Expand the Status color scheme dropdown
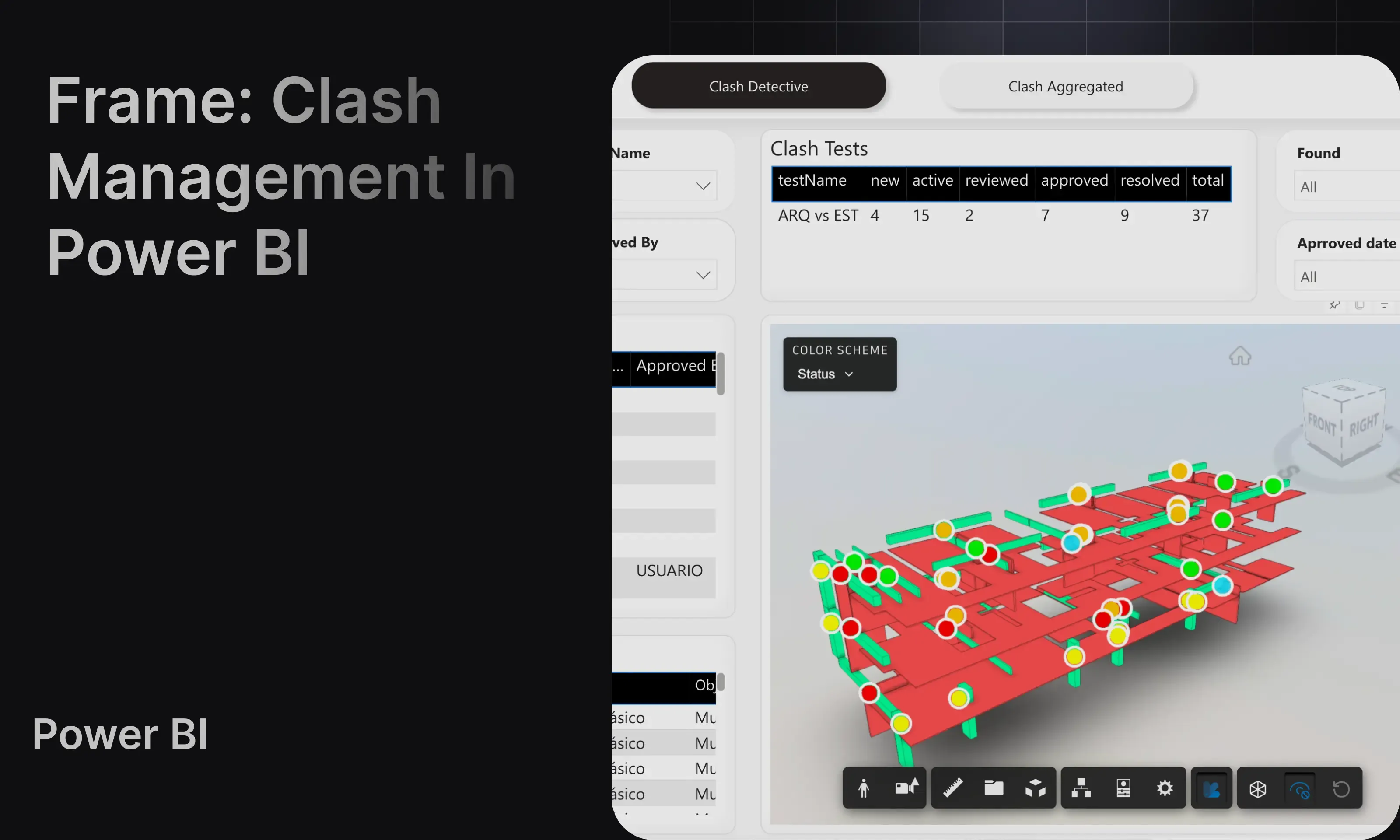Image resolution: width=1400 pixels, height=840 pixels. click(x=825, y=374)
